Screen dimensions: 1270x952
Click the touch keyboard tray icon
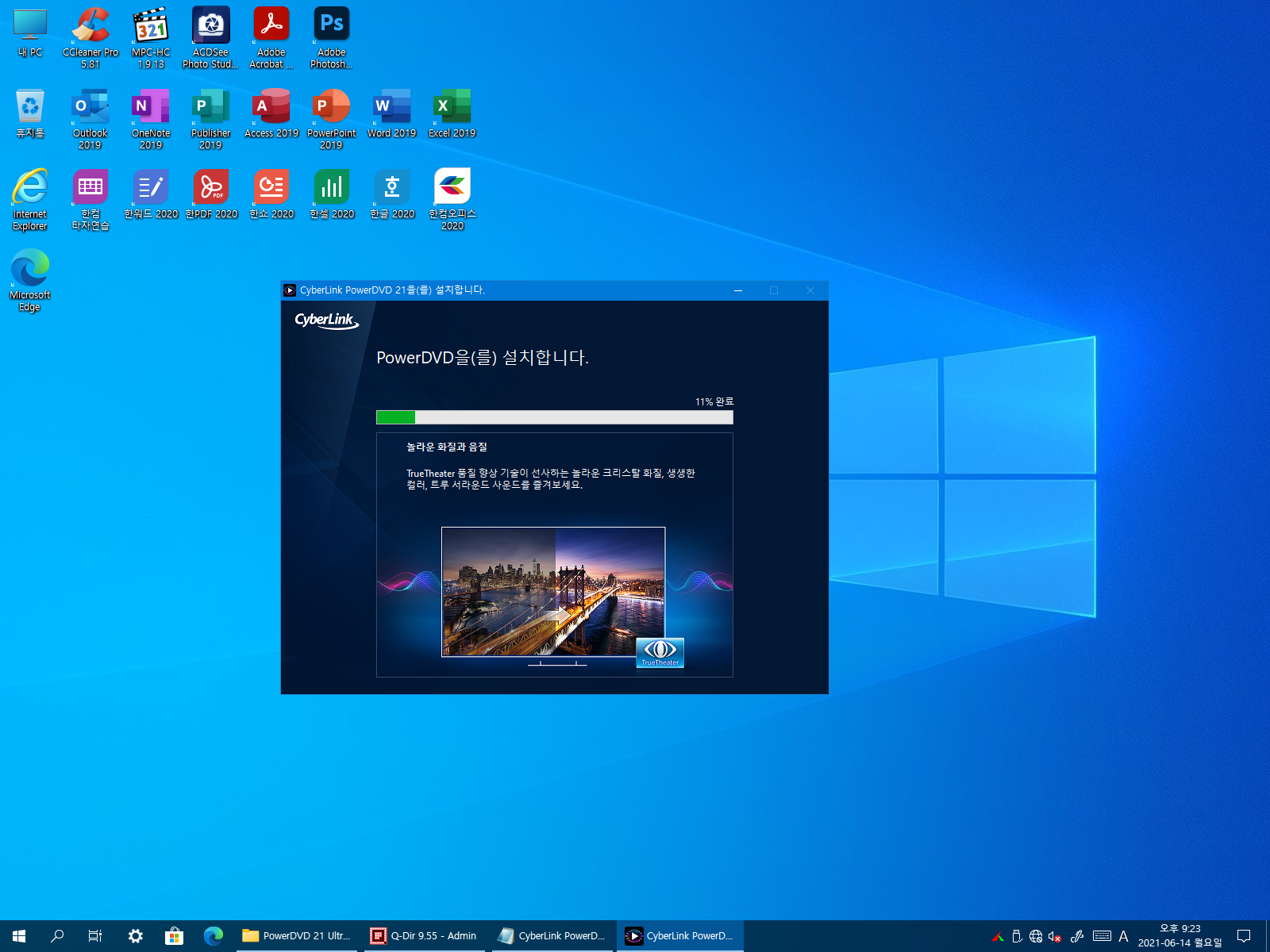pyautogui.click(x=1102, y=936)
